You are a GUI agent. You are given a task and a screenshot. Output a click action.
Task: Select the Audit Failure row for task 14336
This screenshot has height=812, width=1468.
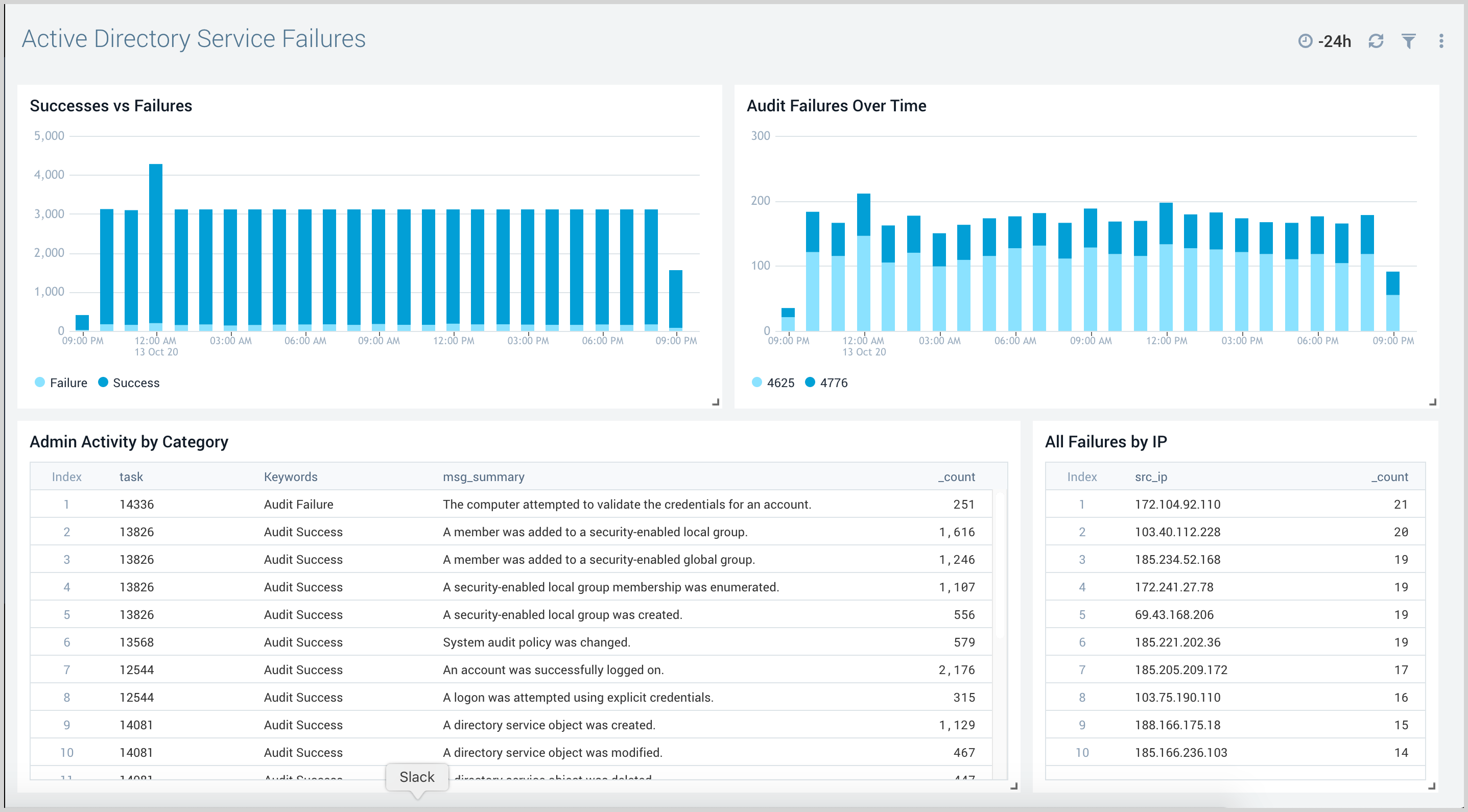point(513,504)
